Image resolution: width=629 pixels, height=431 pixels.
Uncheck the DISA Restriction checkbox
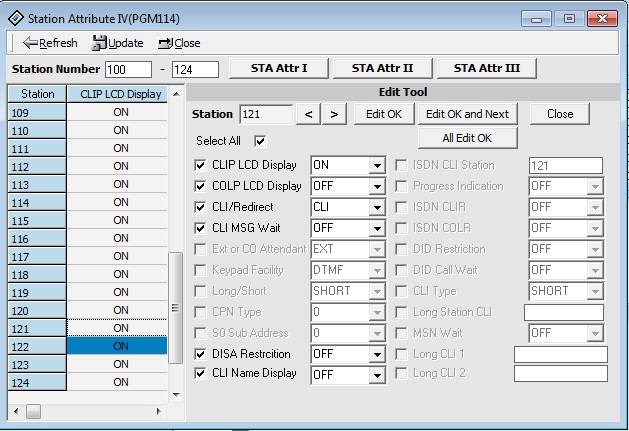201,353
